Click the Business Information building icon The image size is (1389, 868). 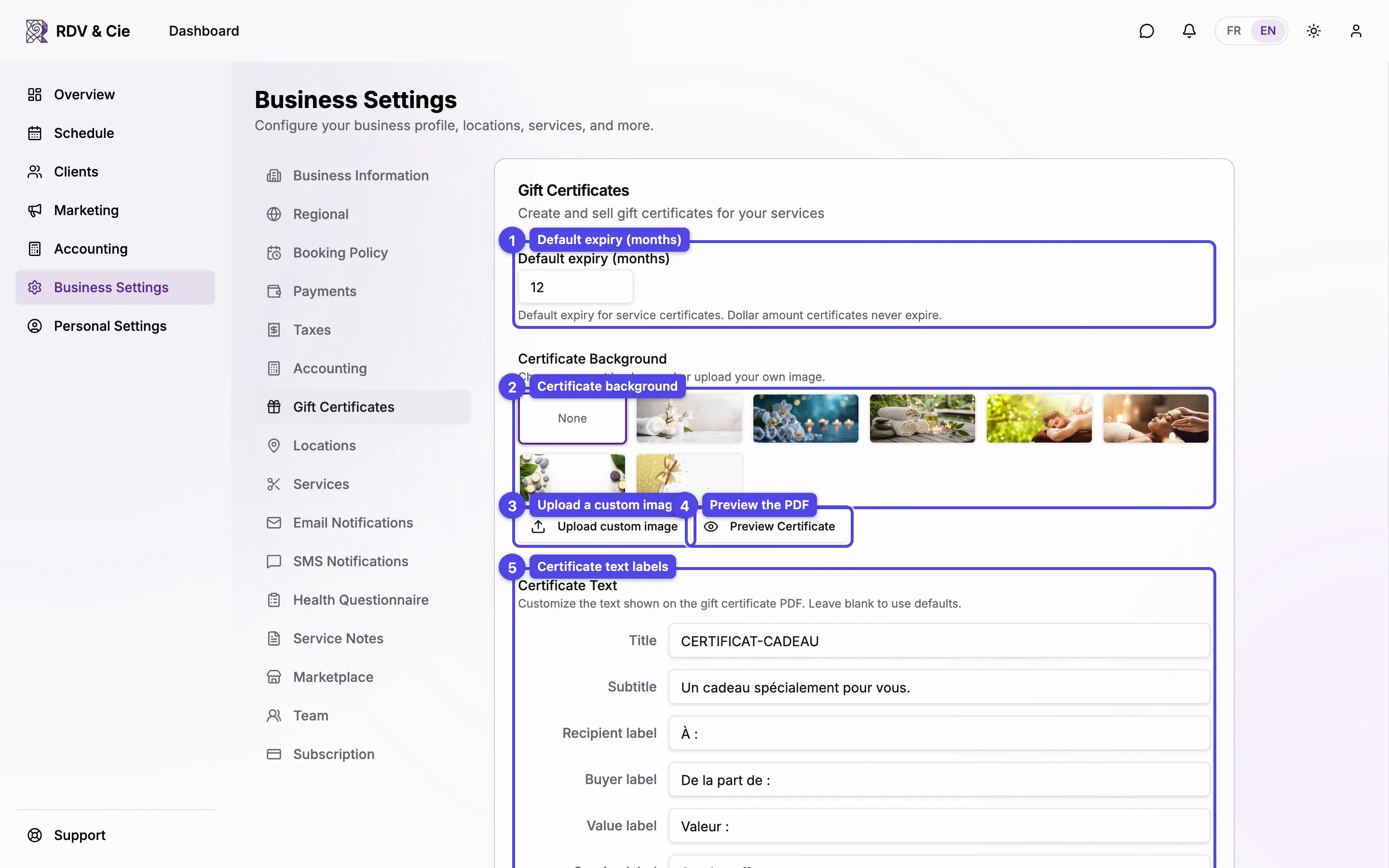tap(274, 176)
